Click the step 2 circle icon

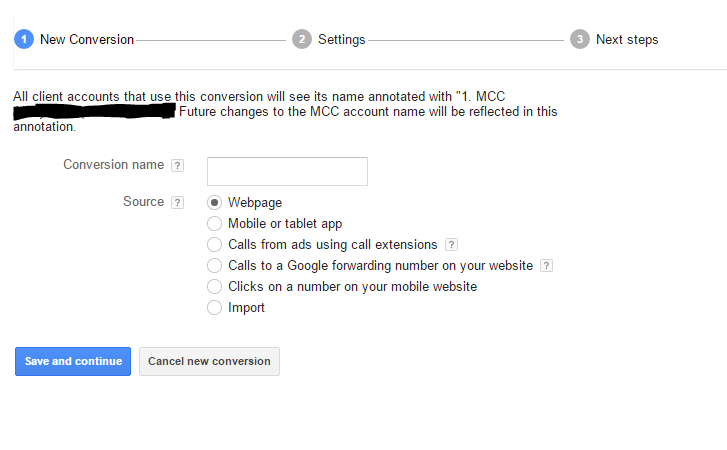point(301,39)
